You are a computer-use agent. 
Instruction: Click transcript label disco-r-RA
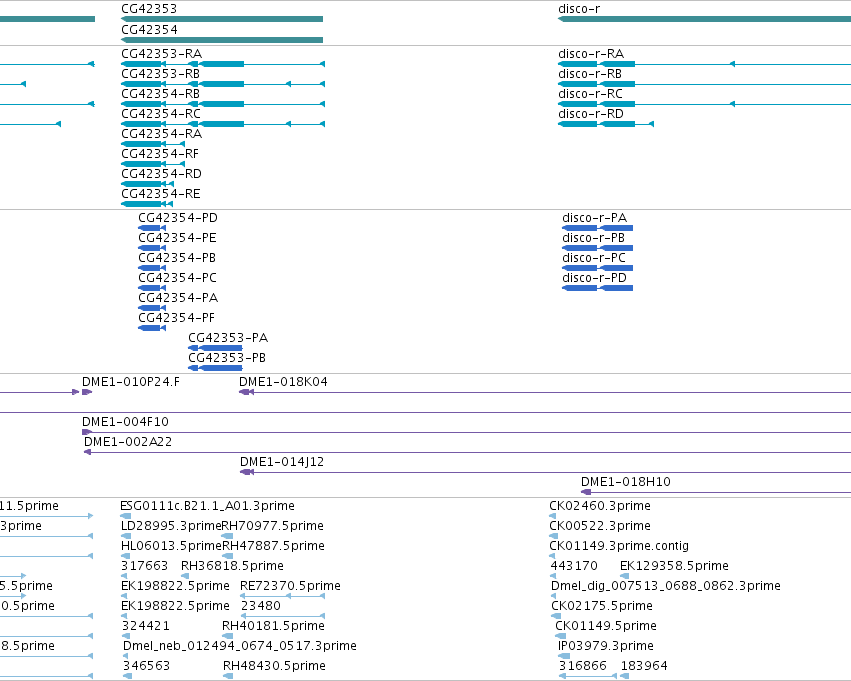coord(591,54)
